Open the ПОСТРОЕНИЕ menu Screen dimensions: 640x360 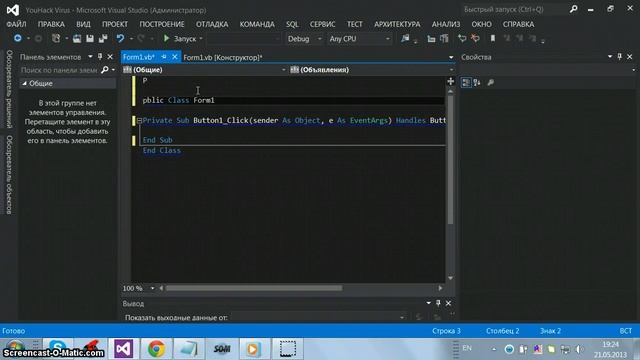tap(162, 24)
